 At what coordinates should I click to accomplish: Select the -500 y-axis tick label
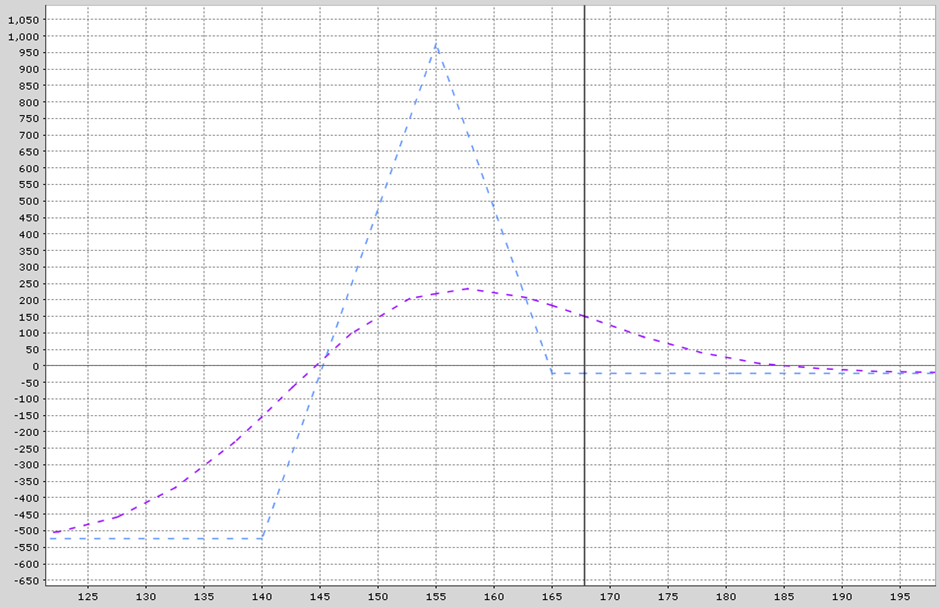coord(27,531)
